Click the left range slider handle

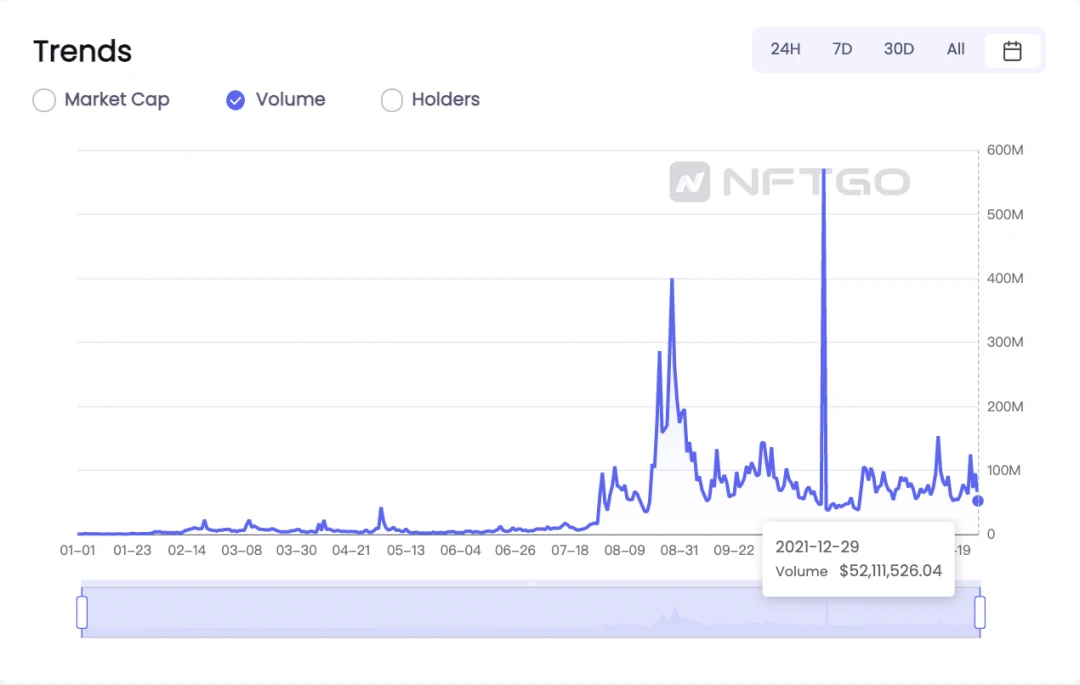pyautogui.click(x=82, y=612)
